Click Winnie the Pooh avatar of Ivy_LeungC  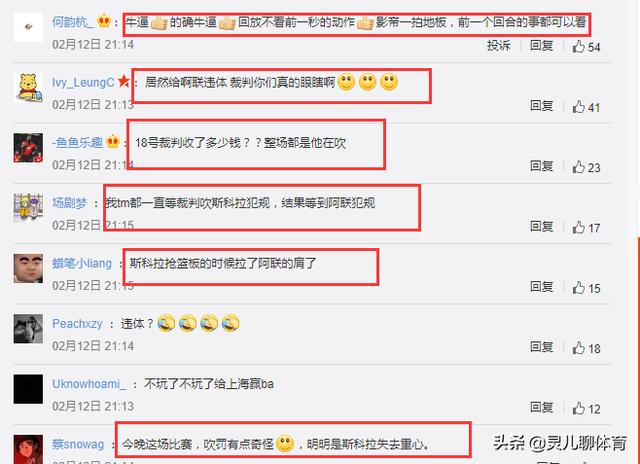point(28,87)
